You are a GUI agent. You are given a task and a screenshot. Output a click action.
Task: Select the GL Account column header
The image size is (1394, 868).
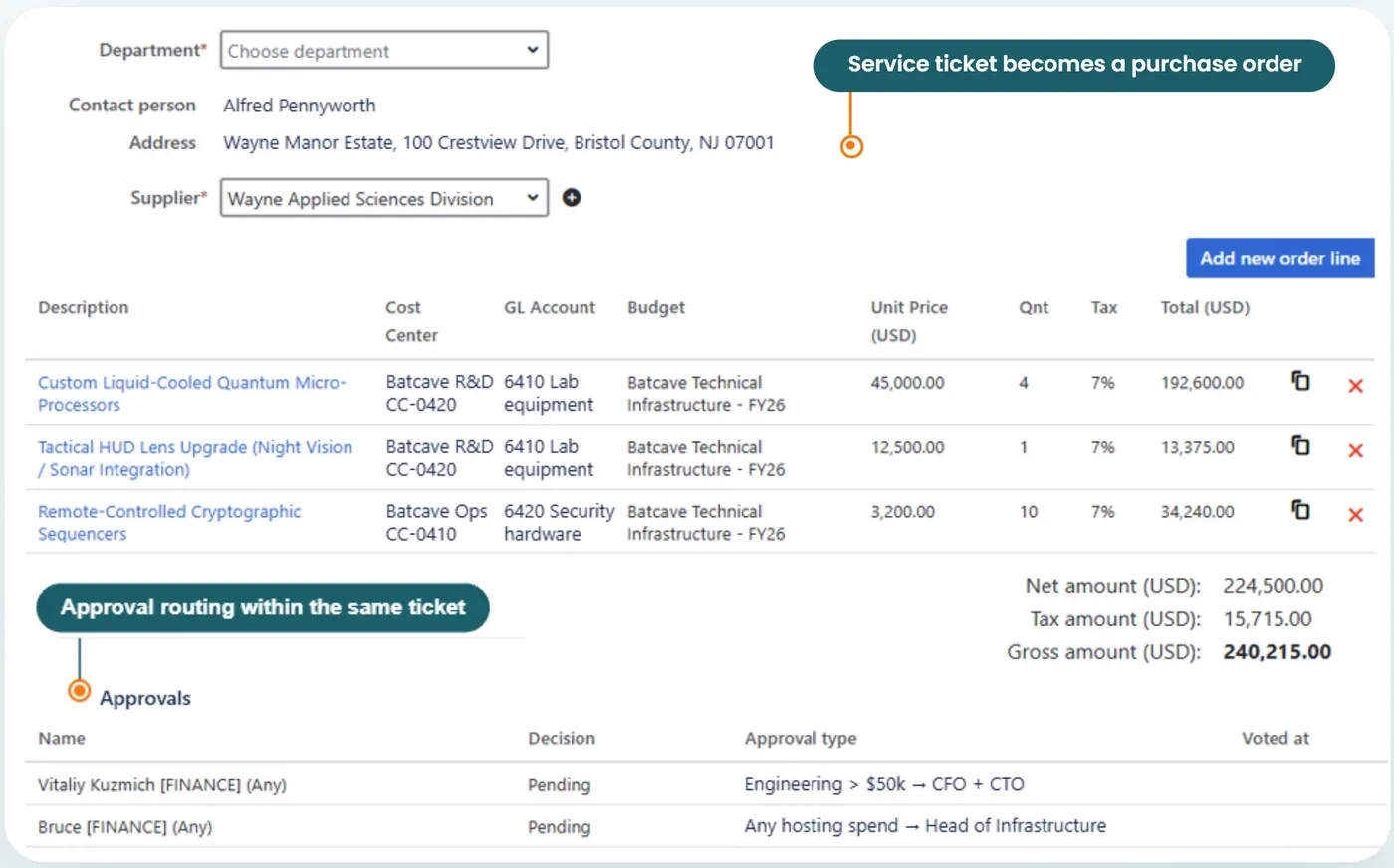pos(550,308)
